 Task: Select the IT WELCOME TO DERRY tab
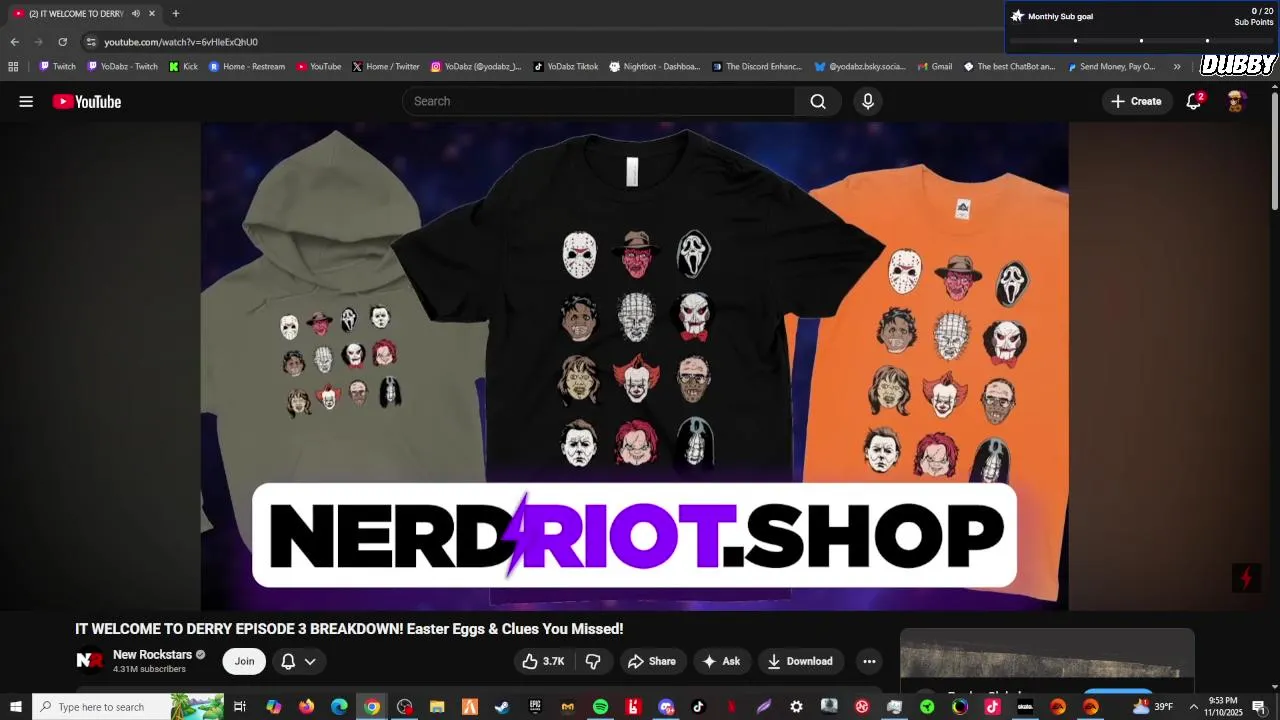(x=83, y=13)
